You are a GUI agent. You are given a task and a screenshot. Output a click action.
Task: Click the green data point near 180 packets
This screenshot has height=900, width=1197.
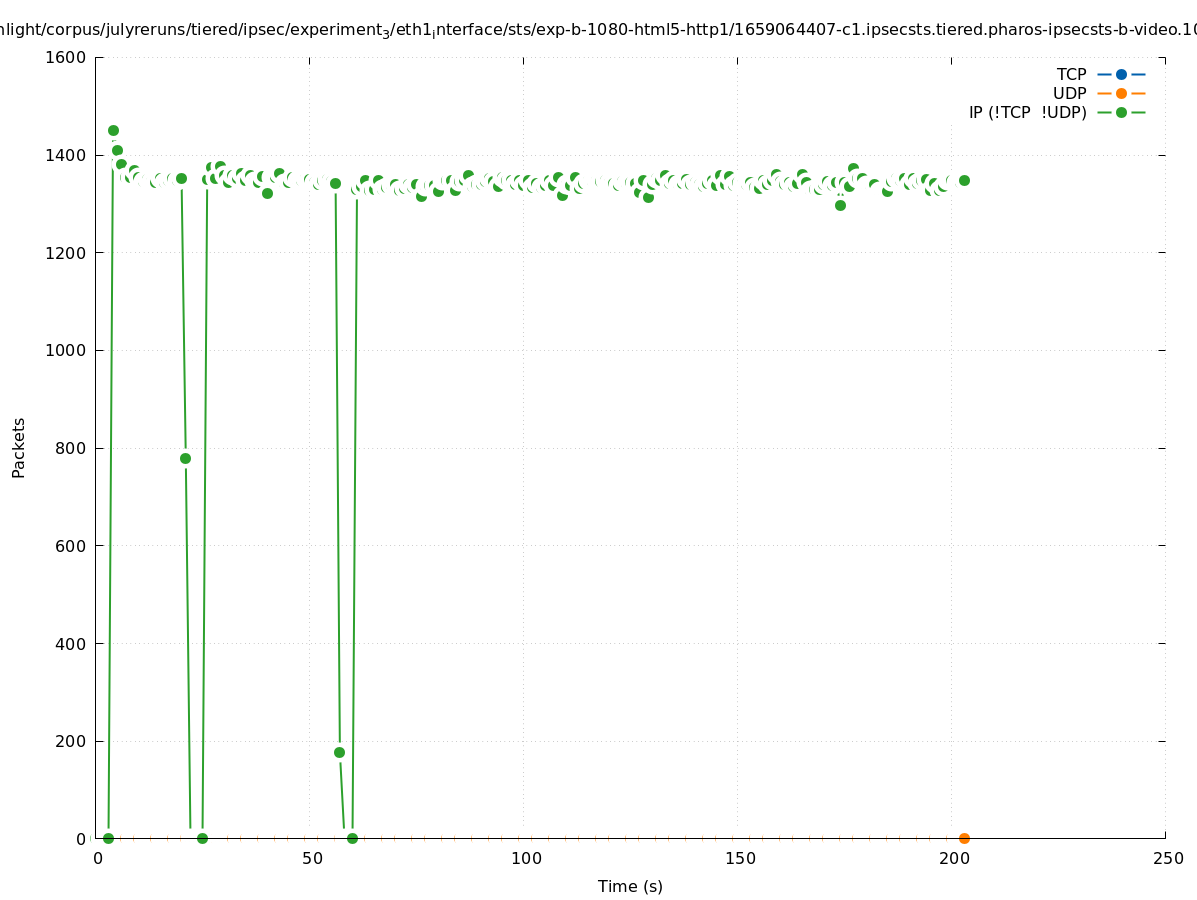[x=339, y=752]
